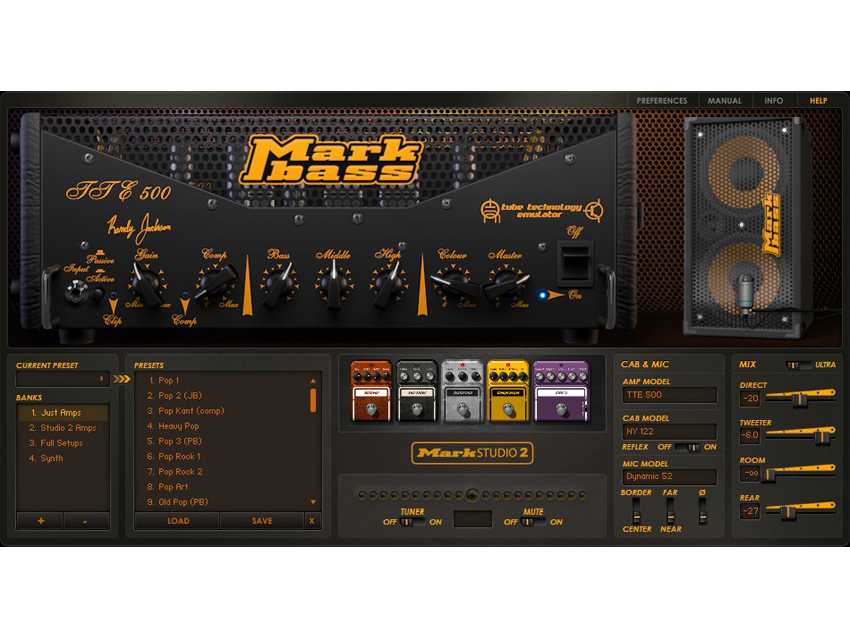850x638 pixels.
Task: Click the DIRECT mix slider handle
Action: coord(800,400)
